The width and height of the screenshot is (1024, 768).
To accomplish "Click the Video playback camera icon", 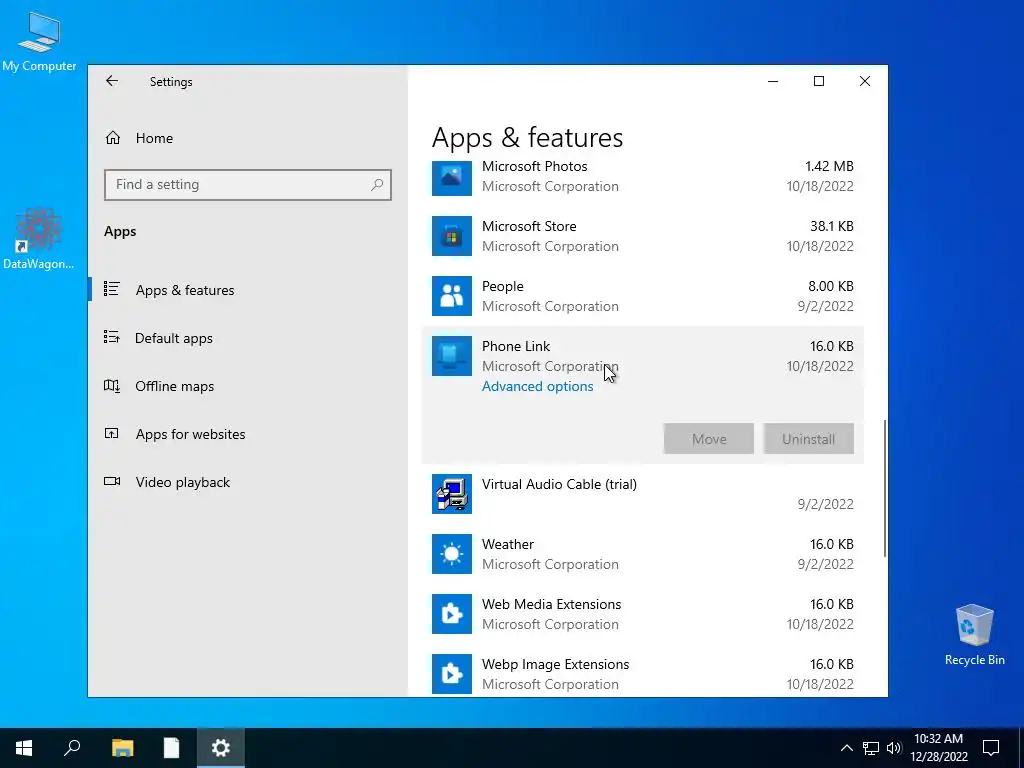I will pos(112,481).
